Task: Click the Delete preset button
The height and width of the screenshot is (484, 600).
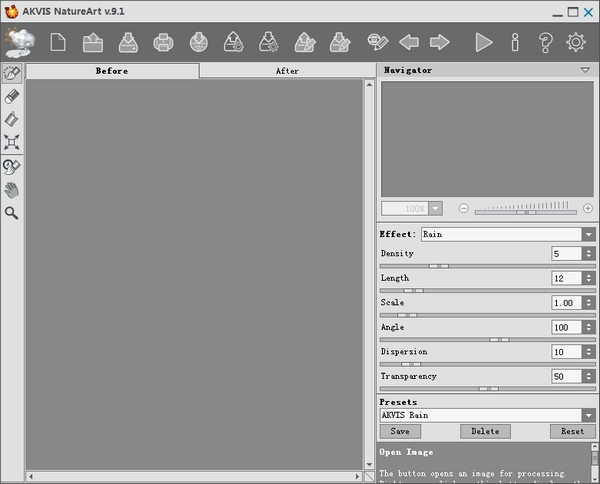Action: [485, 432]
